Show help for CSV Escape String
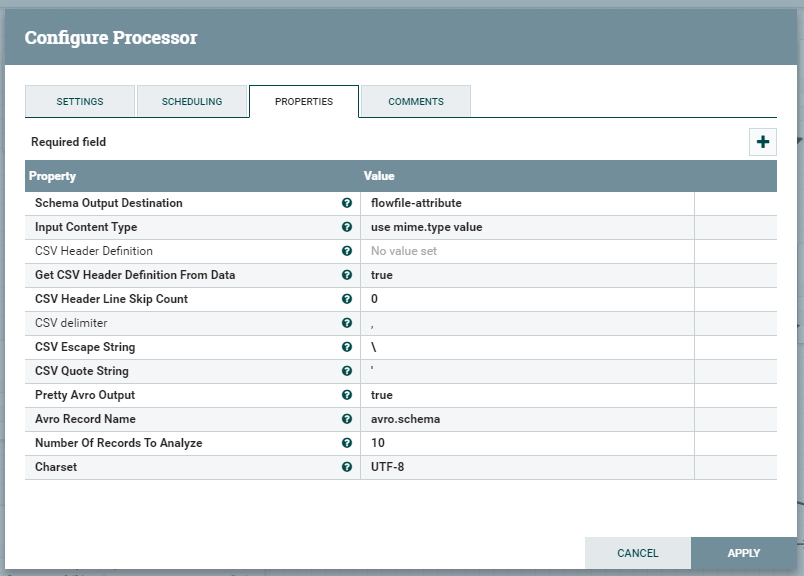 coord(347,347)
